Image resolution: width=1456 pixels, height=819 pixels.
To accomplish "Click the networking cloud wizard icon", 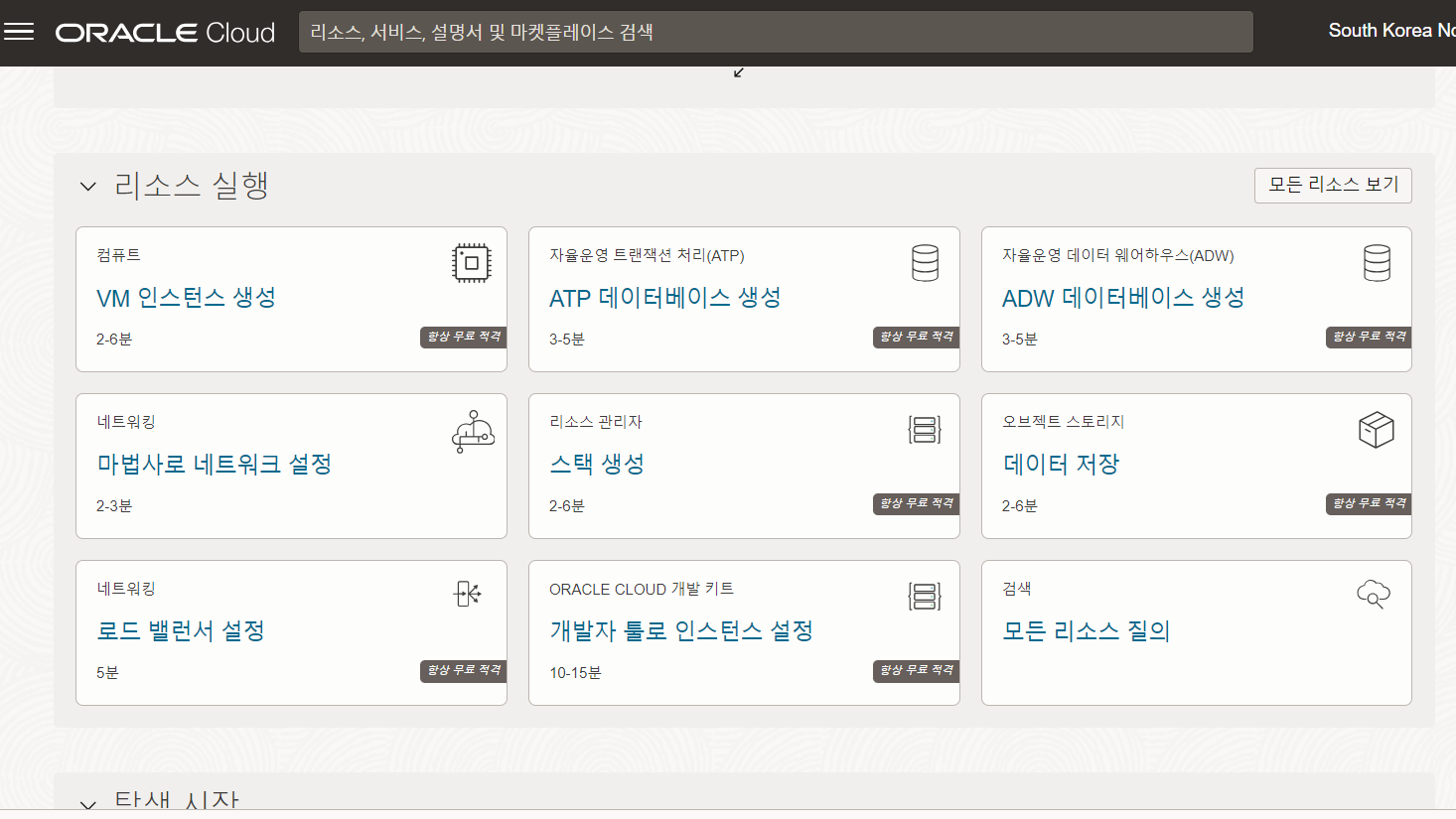I will [x=473, y=431].
